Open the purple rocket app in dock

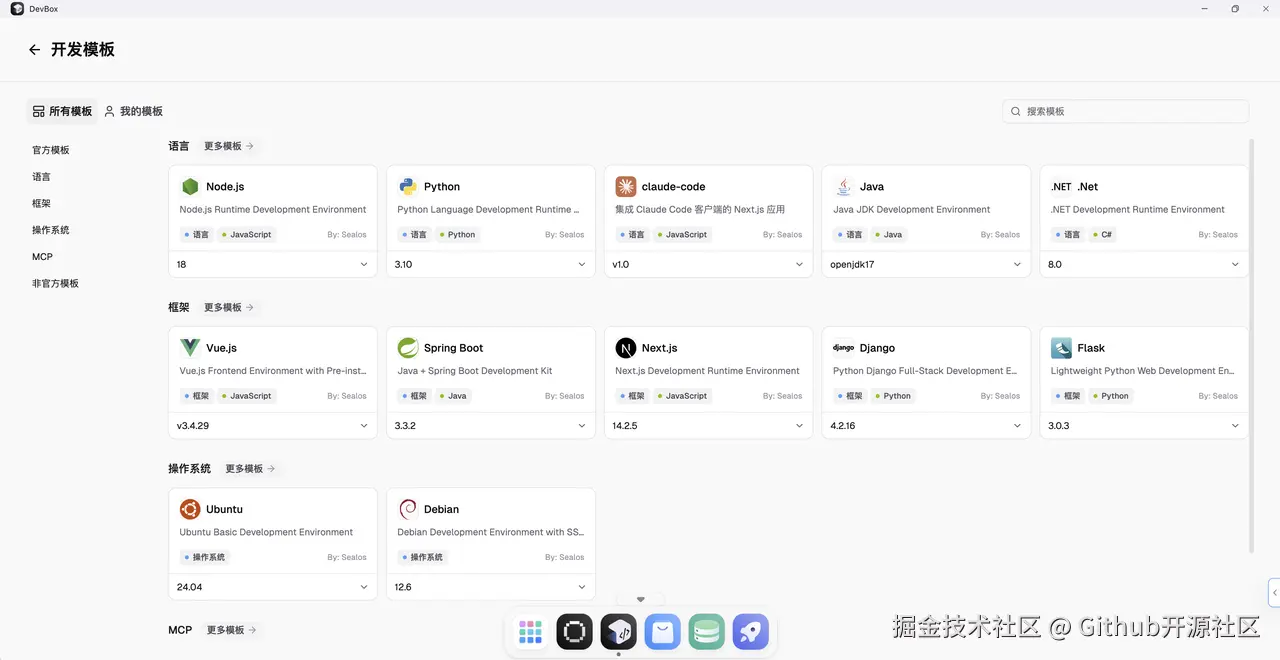(x=750, y=632)
